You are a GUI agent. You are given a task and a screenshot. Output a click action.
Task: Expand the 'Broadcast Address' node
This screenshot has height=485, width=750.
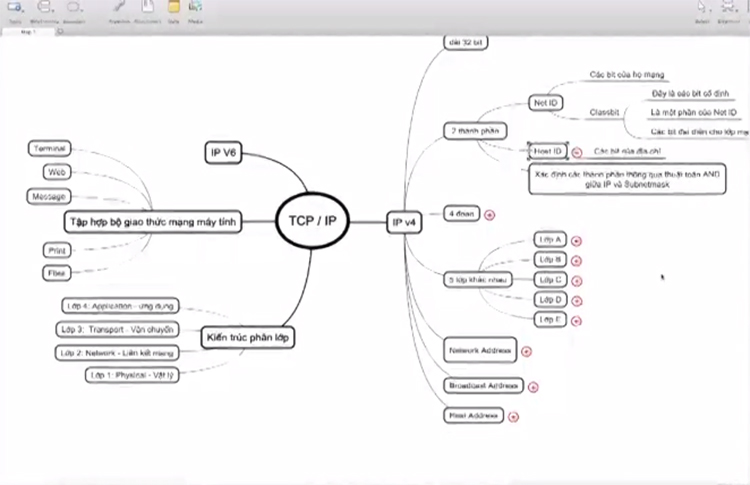[x=532, y=385]
